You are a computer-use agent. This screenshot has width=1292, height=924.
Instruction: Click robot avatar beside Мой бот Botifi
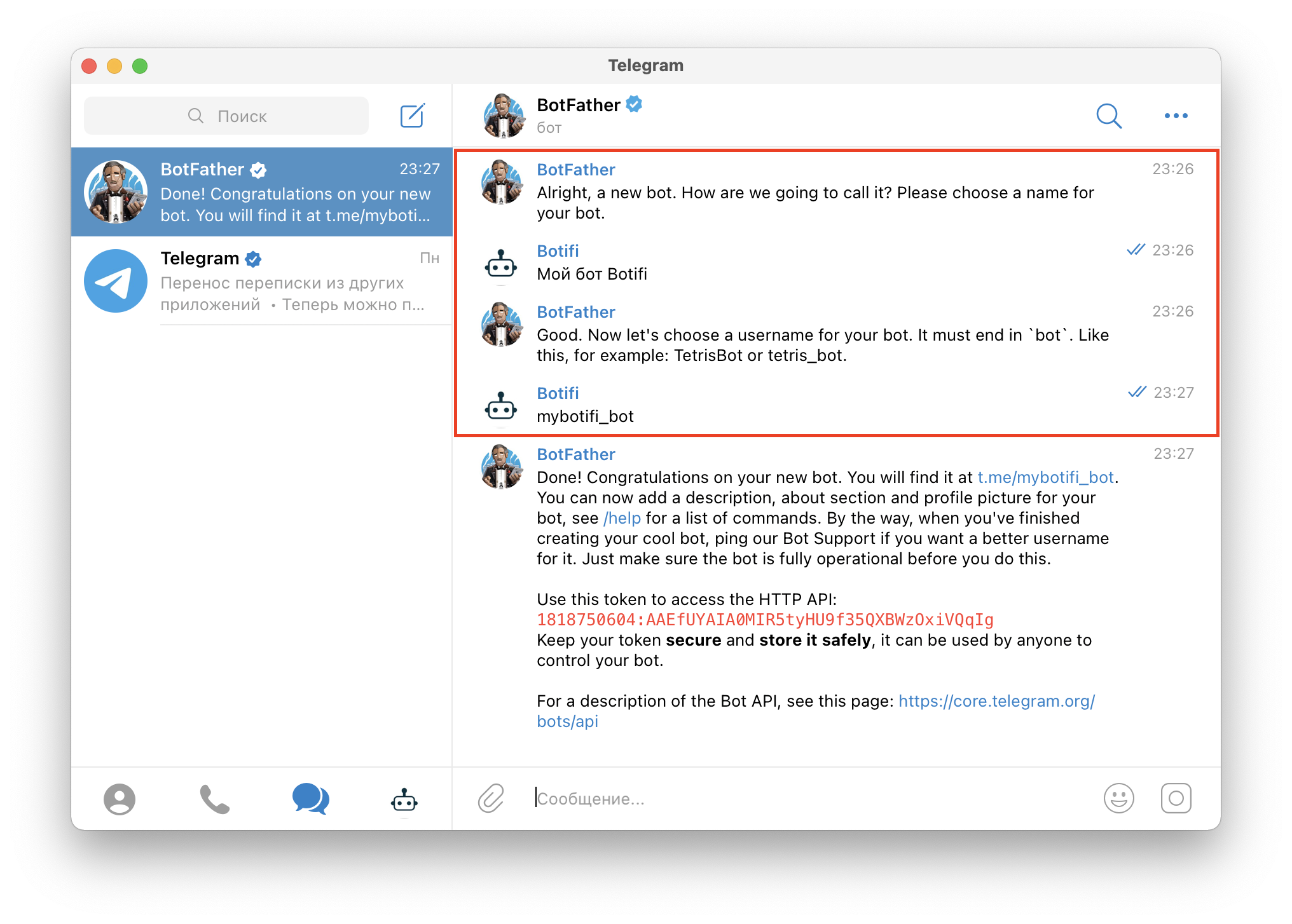[501, 264]
